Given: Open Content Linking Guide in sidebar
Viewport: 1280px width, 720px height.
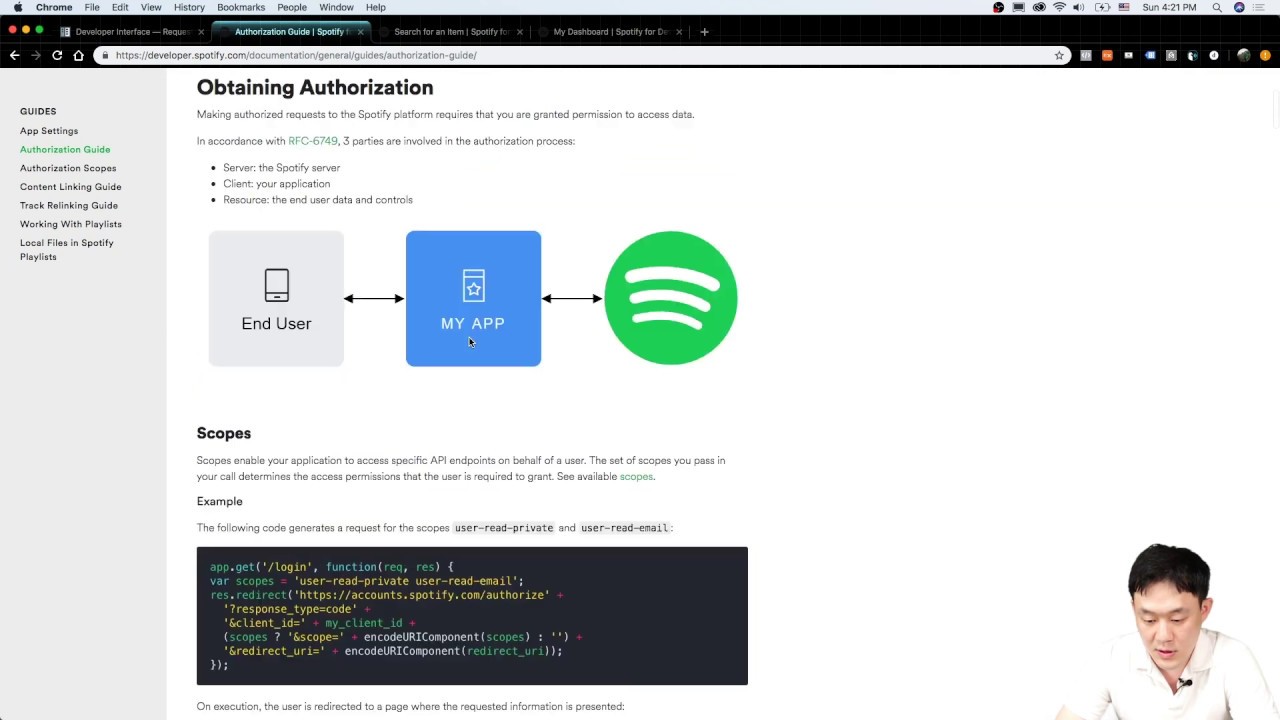Looking at the screenshot, I should (71, 187).
